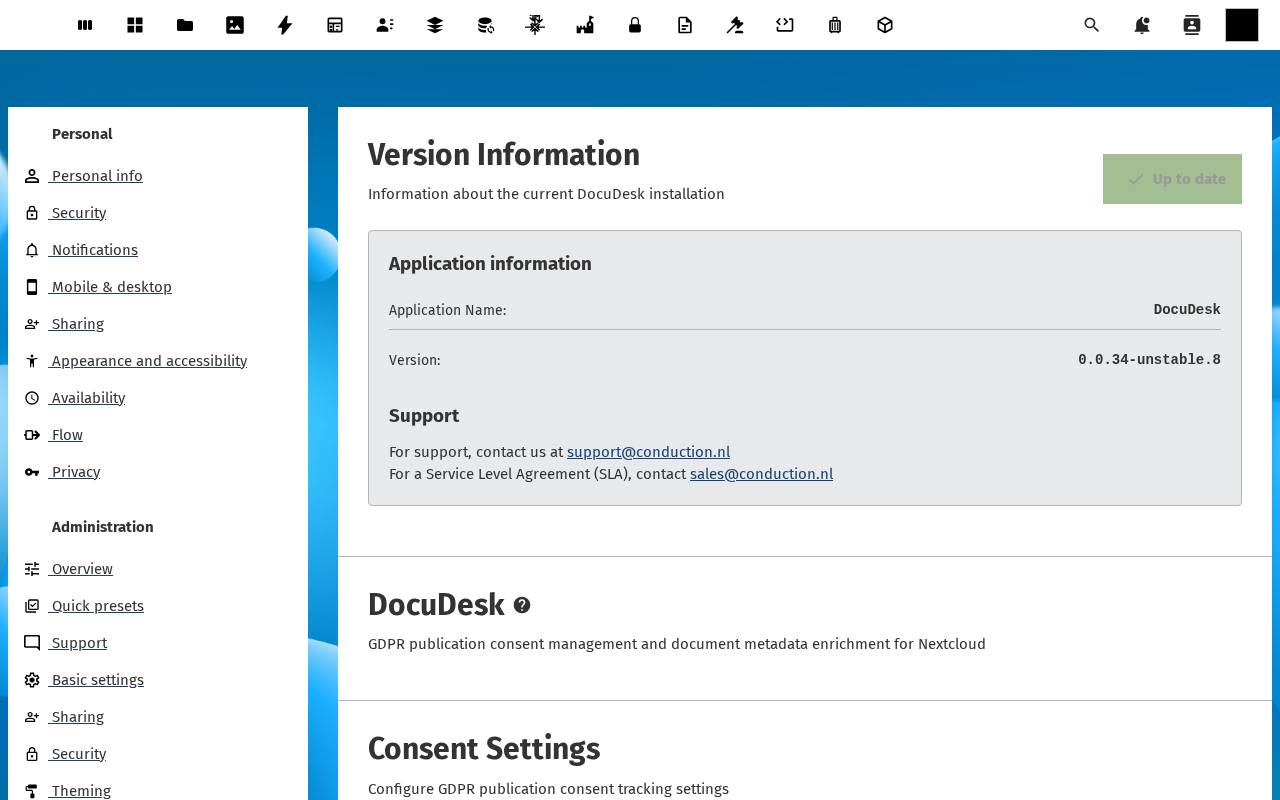Open the search magnifier icon
Viewport: 1280px width, 800px height.
(1092, 25)
